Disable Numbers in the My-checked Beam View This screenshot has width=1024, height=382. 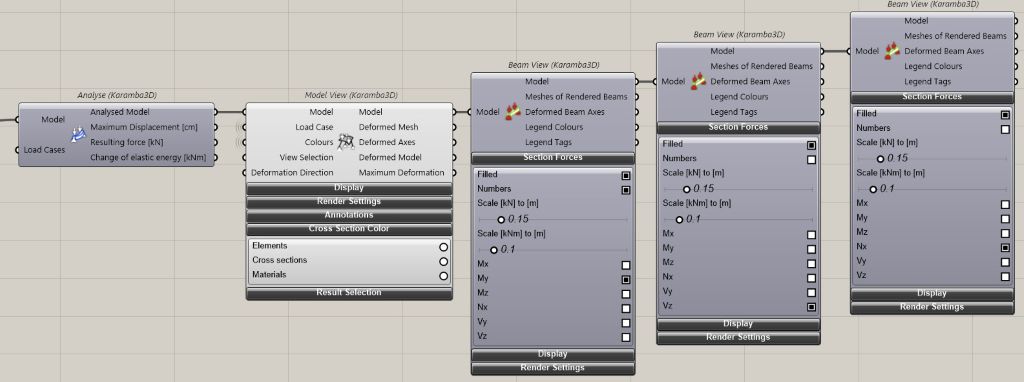tap(626, 190)
